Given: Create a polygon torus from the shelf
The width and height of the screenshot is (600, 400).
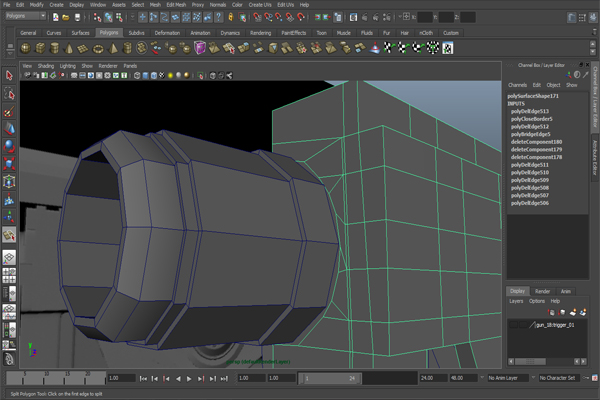Looking at the screenshot, I should [98, 48].
